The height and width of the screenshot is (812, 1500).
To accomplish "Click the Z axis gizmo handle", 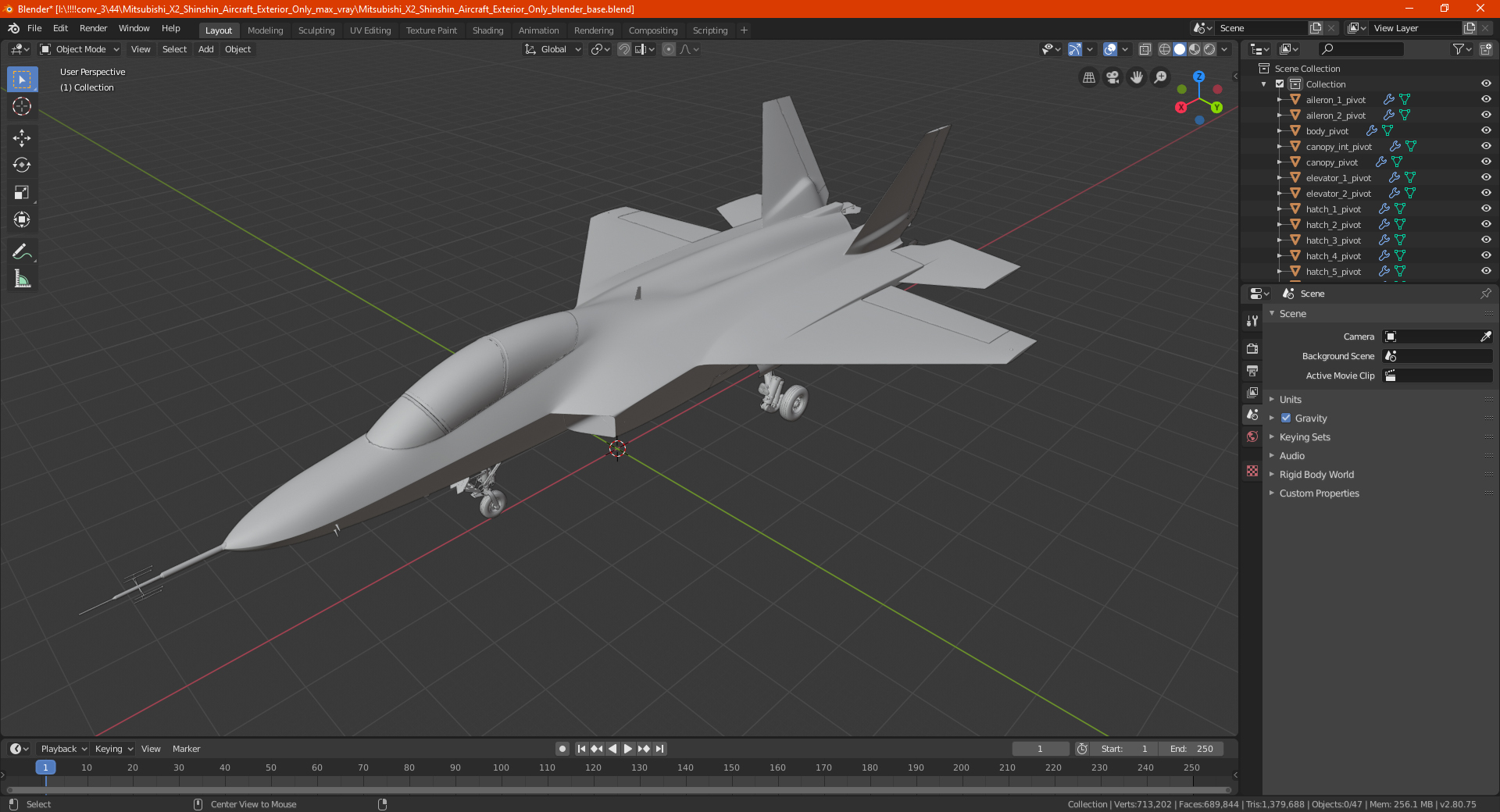I will [x=1198, y=77].
